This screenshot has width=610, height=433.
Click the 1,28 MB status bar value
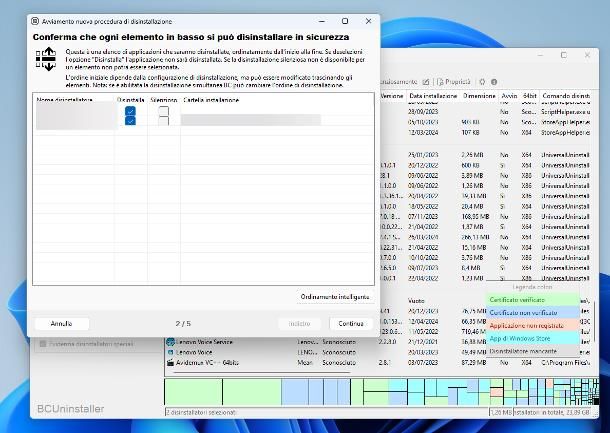point(501,412)
